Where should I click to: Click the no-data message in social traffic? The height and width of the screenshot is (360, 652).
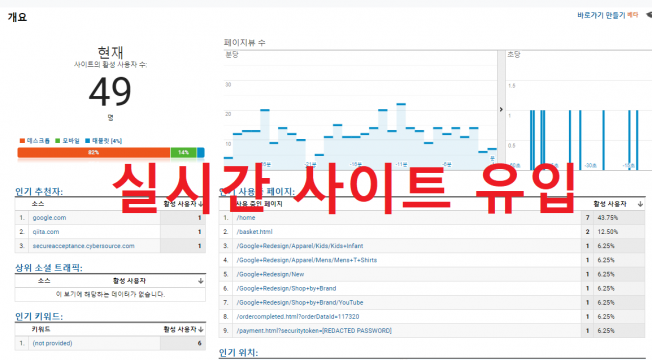click(x=110, y=294)
